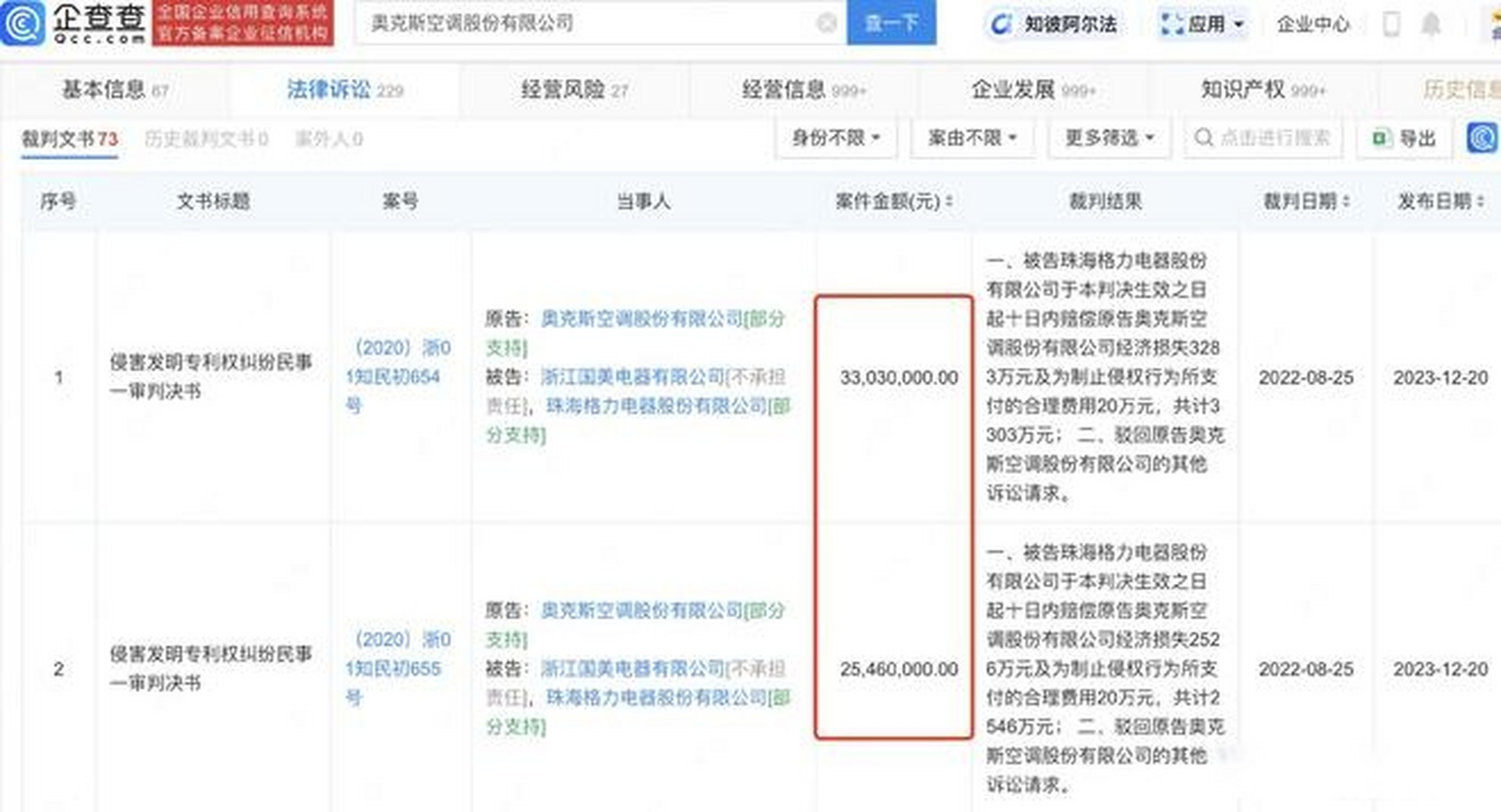The image size is (1501, 812).
Task: Click the row 2 judgment result text
Action: point(1105,669)
